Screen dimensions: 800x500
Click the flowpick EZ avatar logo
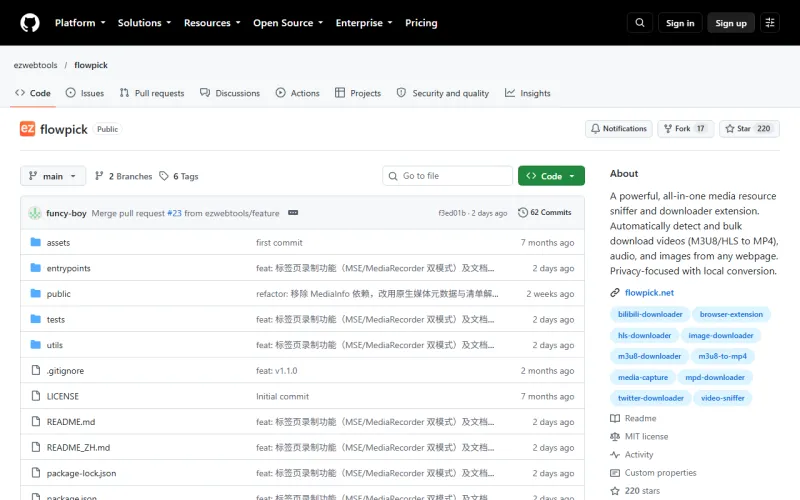28,129
